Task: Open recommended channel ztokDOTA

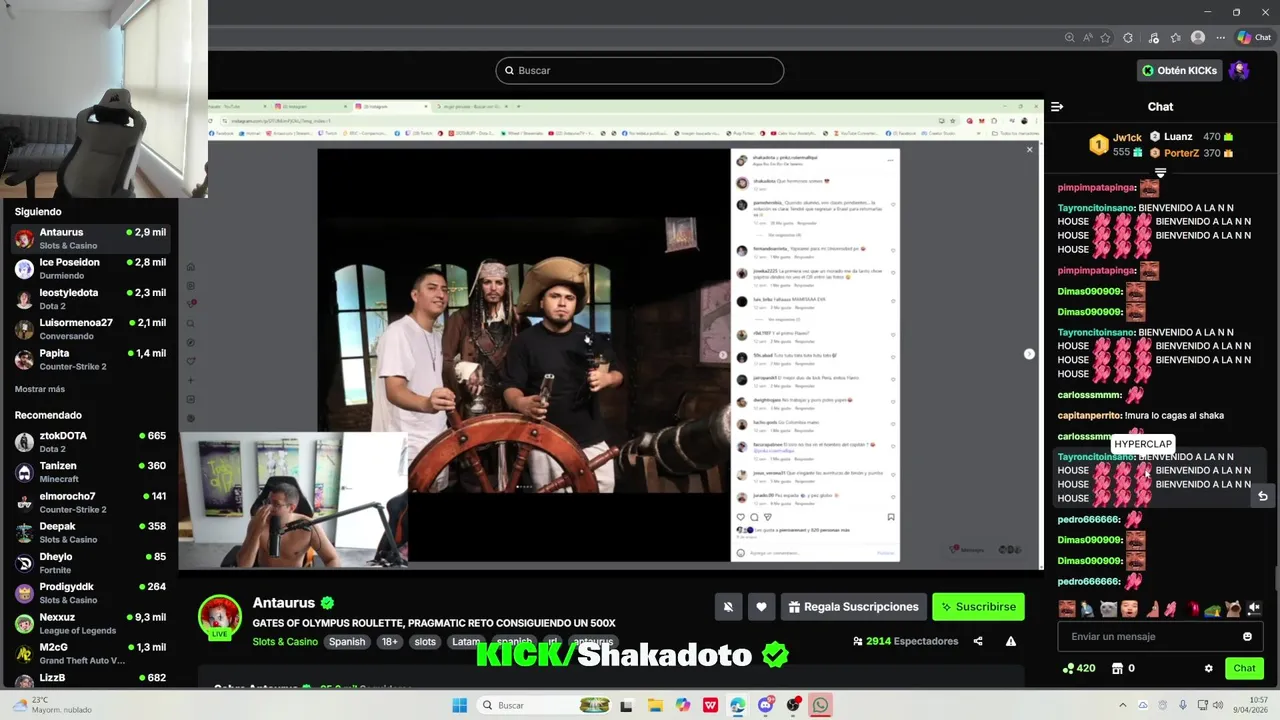Action: click(x=90, y=442)
